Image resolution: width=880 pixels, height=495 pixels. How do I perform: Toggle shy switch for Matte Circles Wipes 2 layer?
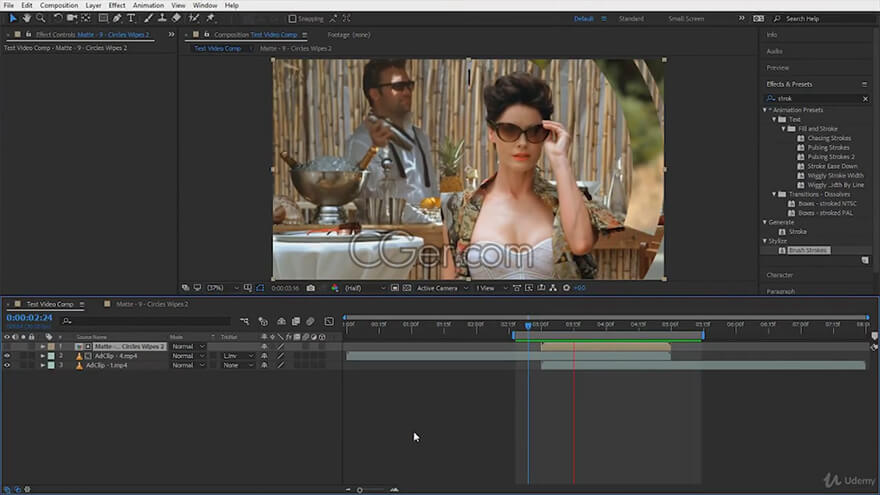264,347
